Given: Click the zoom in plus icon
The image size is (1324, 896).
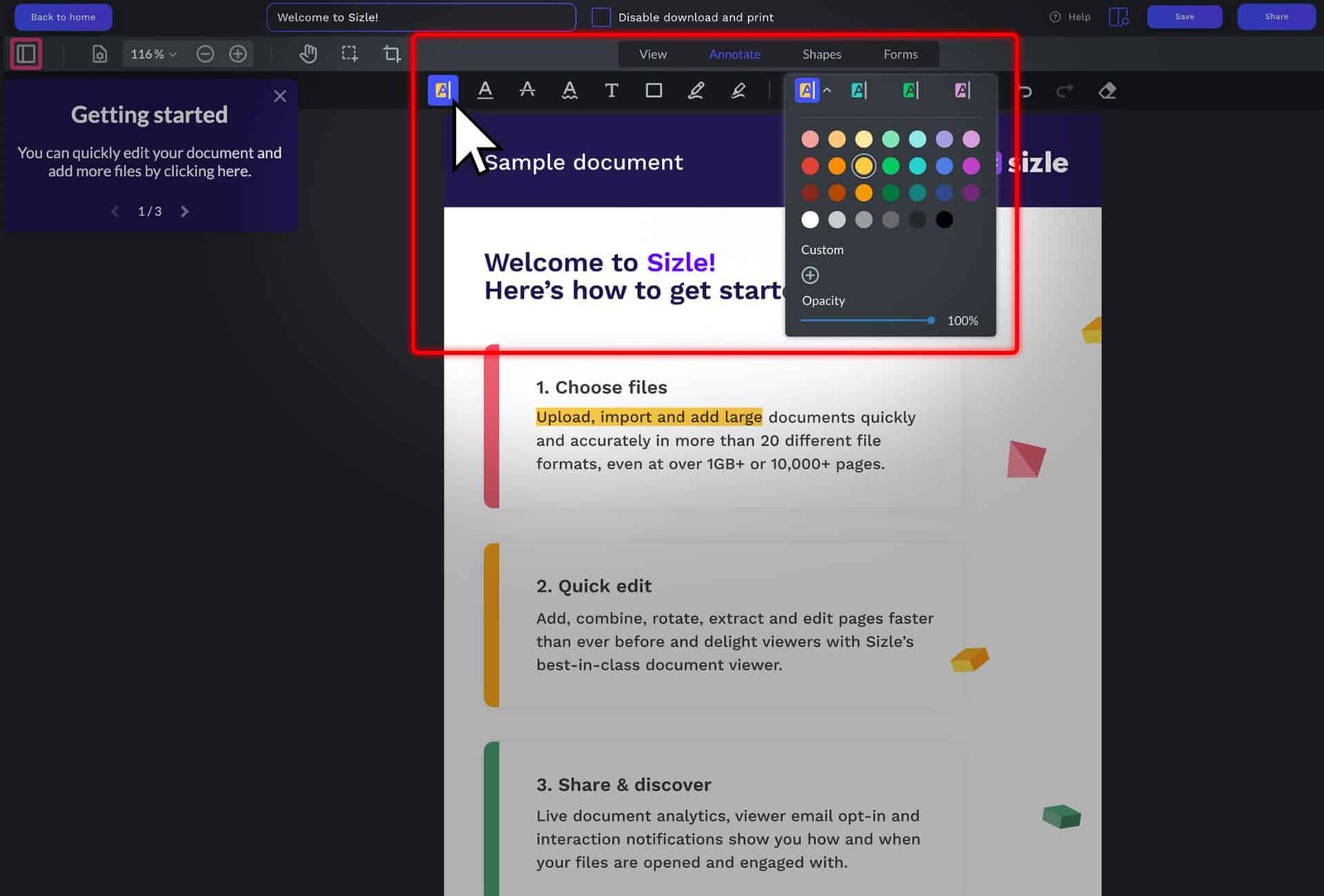Looking at the screenshot, I should point(237,54).
